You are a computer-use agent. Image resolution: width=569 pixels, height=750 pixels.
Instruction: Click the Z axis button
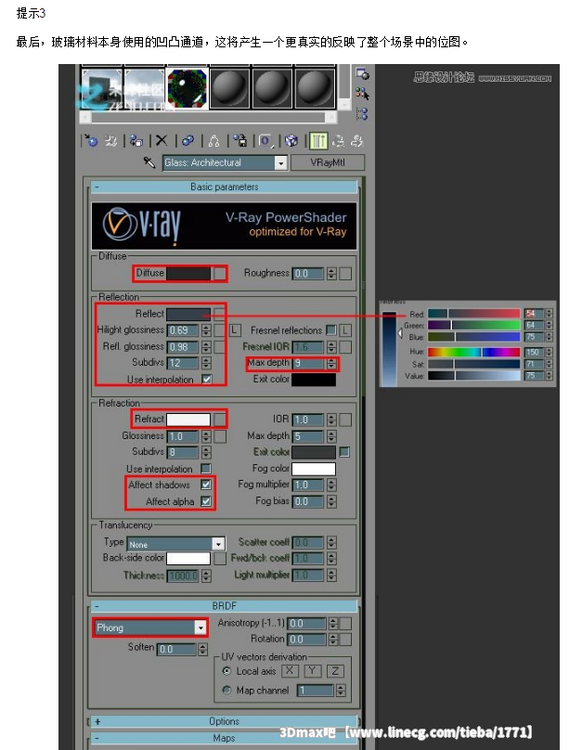[x=335, y=671]
